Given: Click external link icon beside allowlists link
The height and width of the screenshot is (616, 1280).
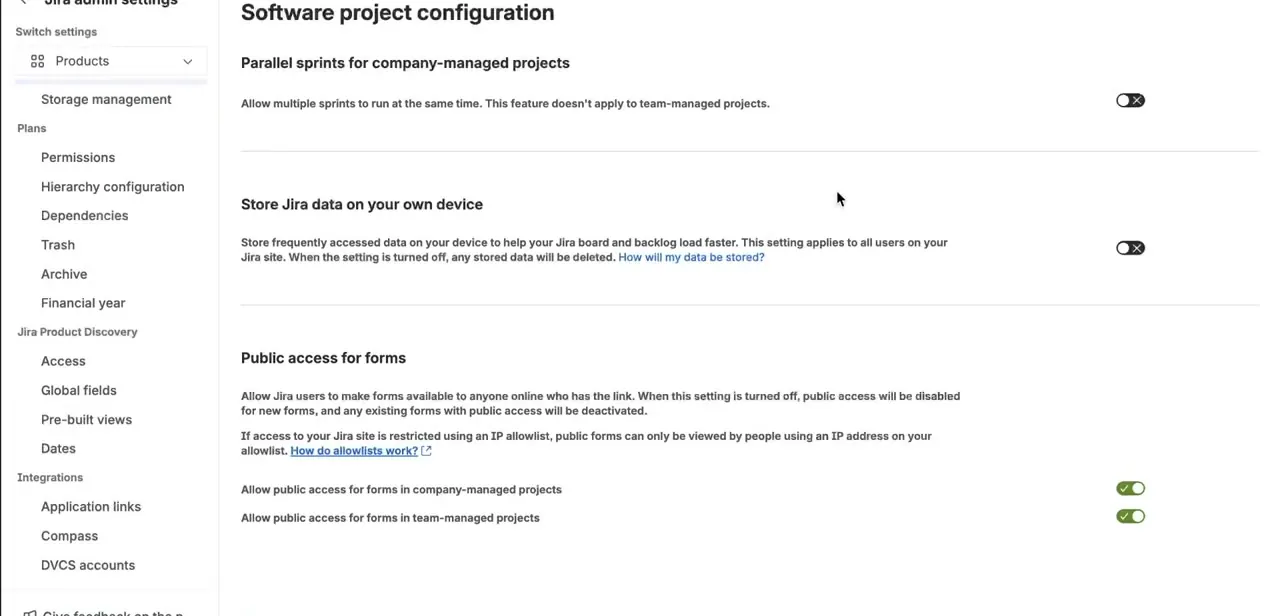Looking at the screenshot, I should point(426,451).
